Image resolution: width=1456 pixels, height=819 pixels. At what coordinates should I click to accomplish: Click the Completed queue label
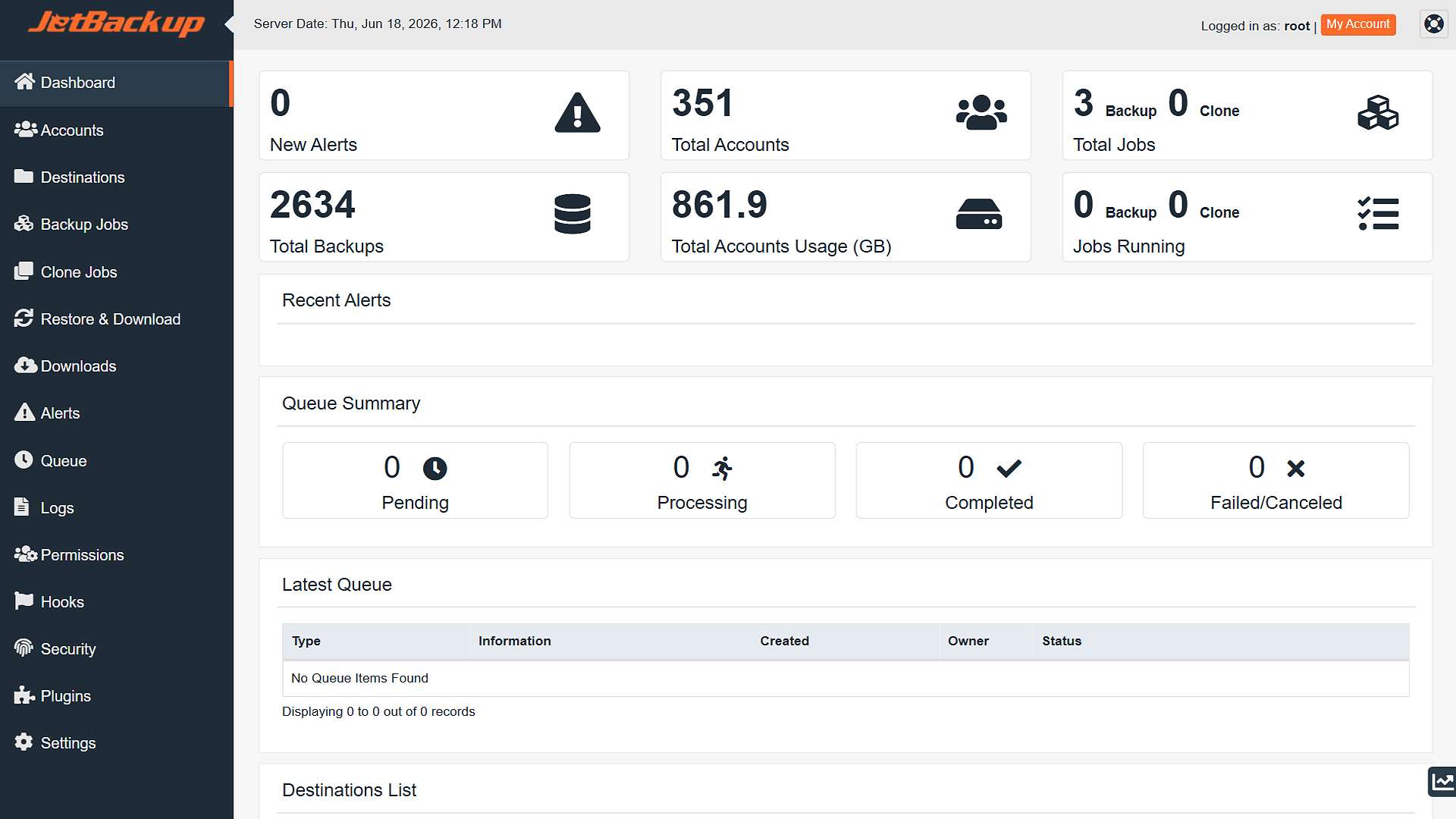[x=989, y=503]
